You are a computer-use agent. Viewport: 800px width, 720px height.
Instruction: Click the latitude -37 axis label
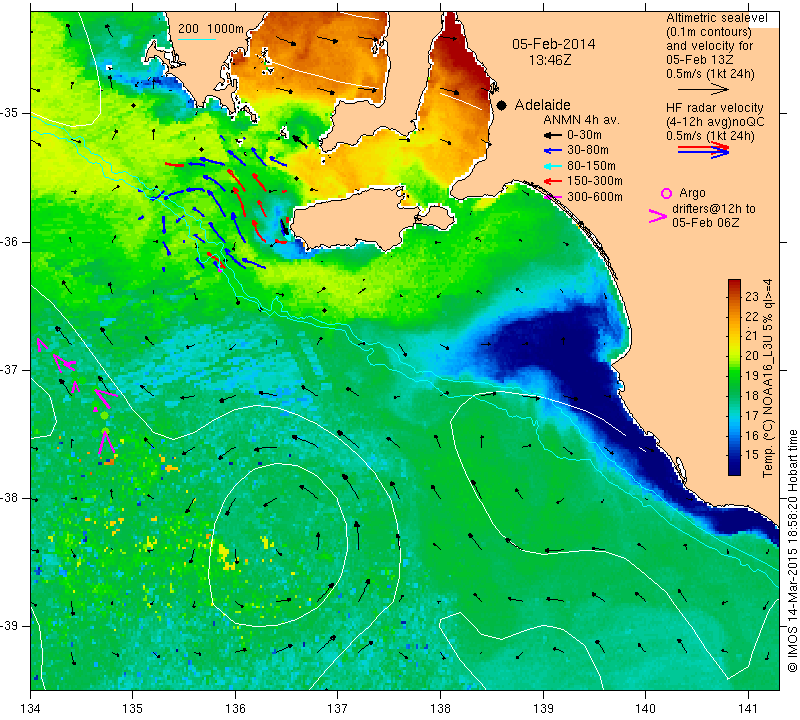pos(10,369)
